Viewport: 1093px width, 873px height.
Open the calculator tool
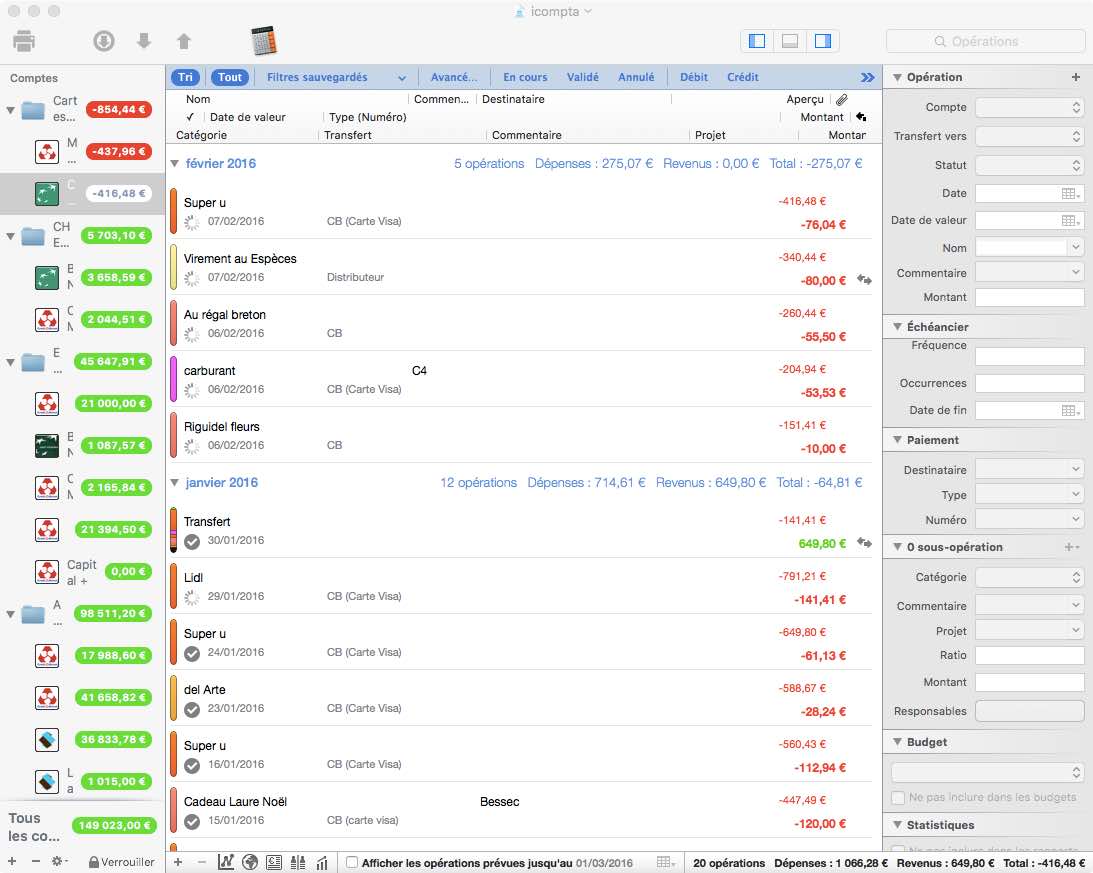click(x=263, y=42)
